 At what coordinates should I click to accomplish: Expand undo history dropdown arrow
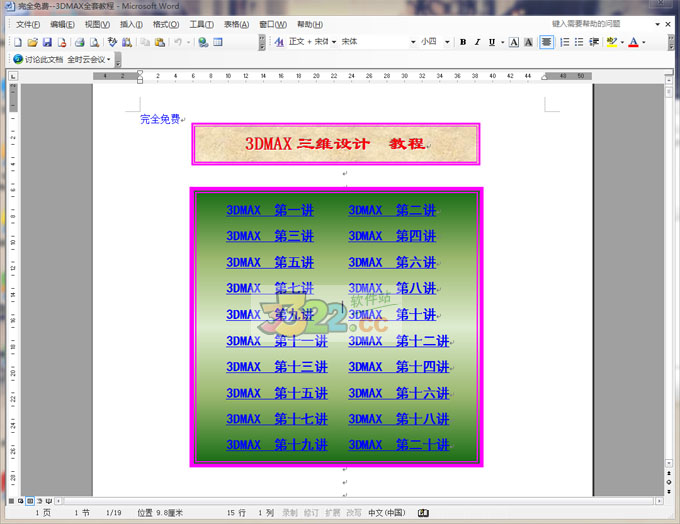point(188,42)
